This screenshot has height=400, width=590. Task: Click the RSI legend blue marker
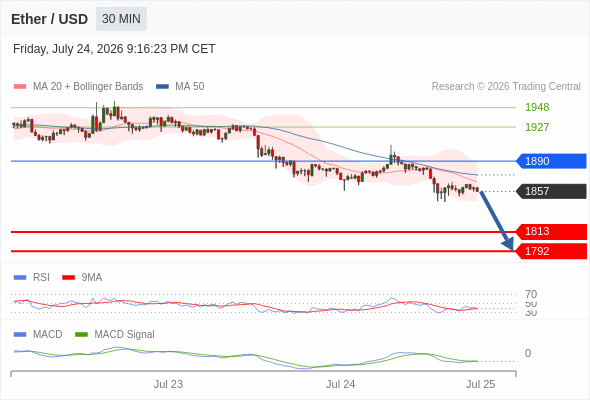20,278
